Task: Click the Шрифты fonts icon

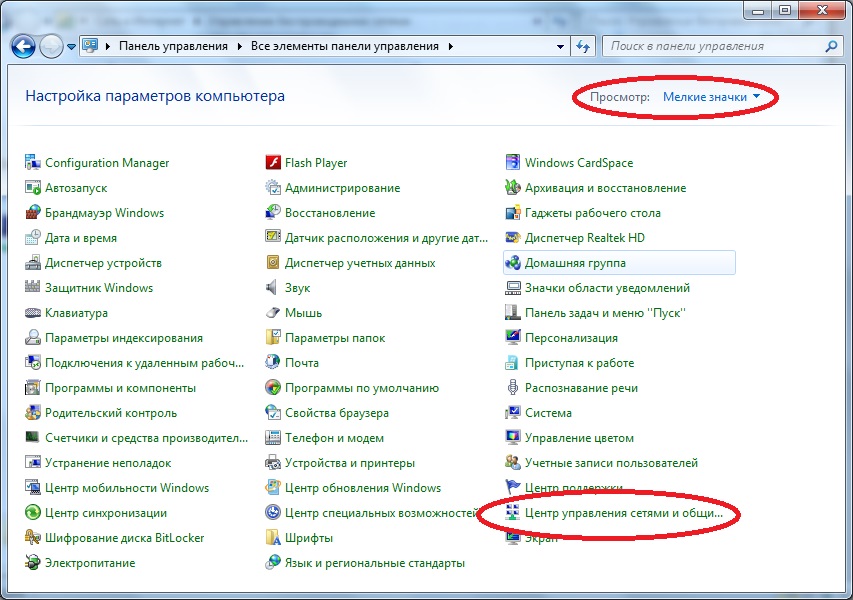Action: click(273, 537)
